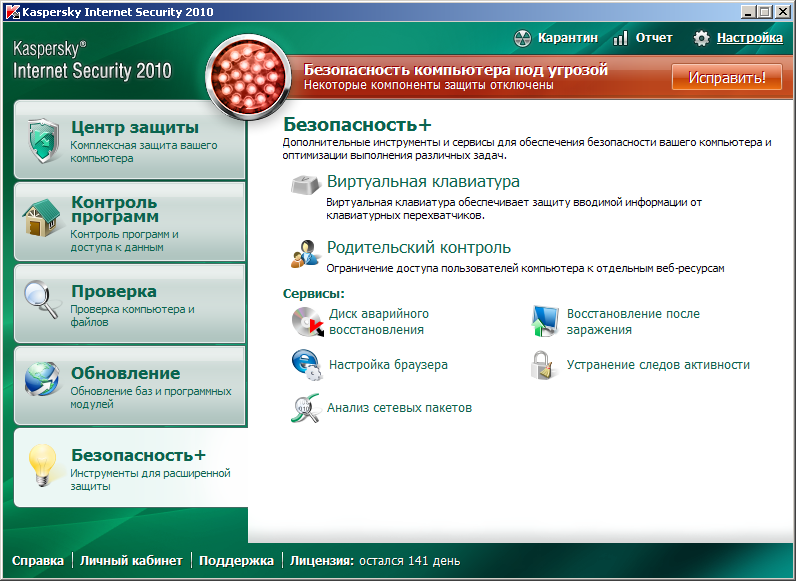Minimize the Kaspersky window
Screen dimensions: 796x581
(747, 12)
